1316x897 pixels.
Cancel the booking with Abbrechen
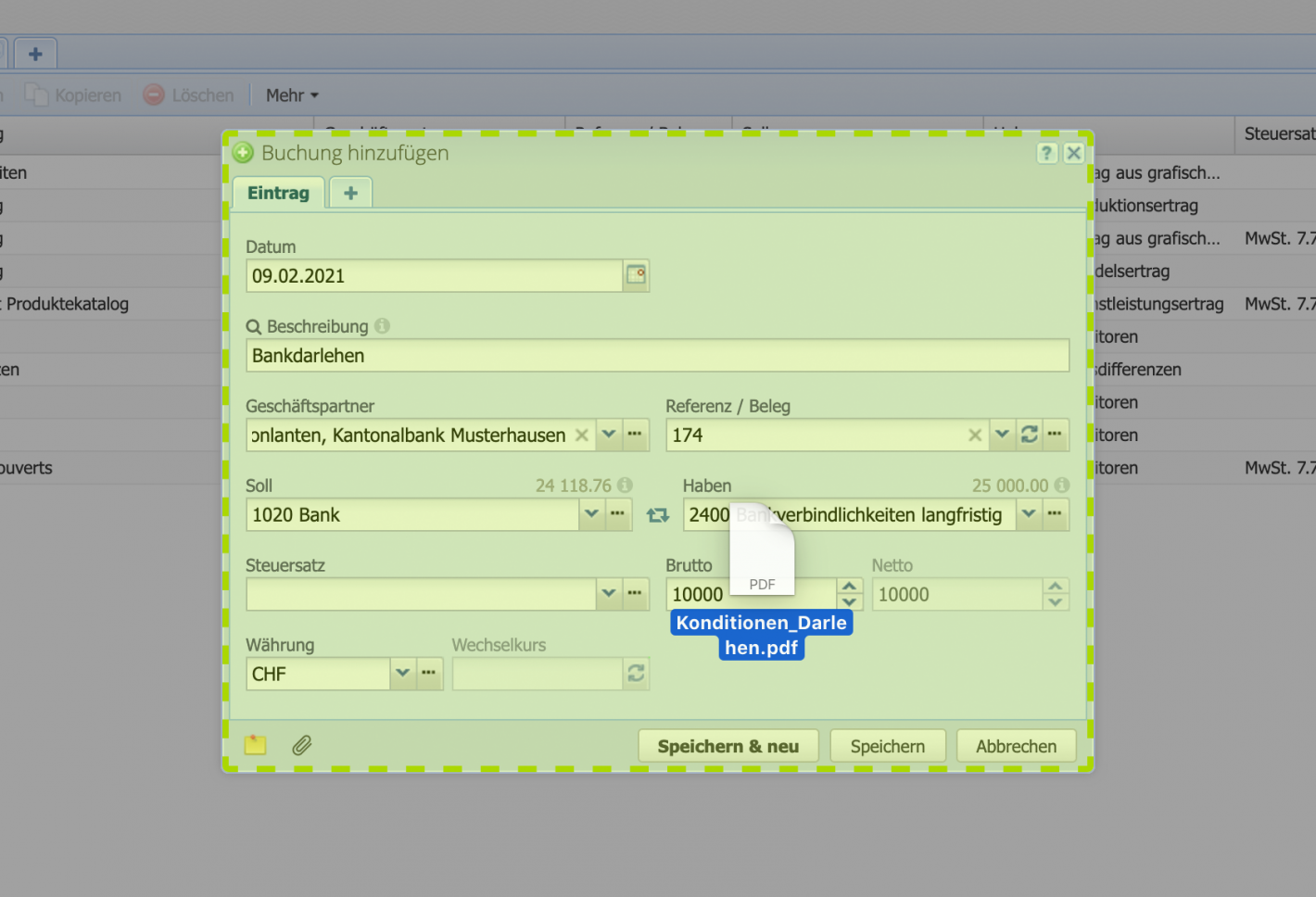point(1016,745)
